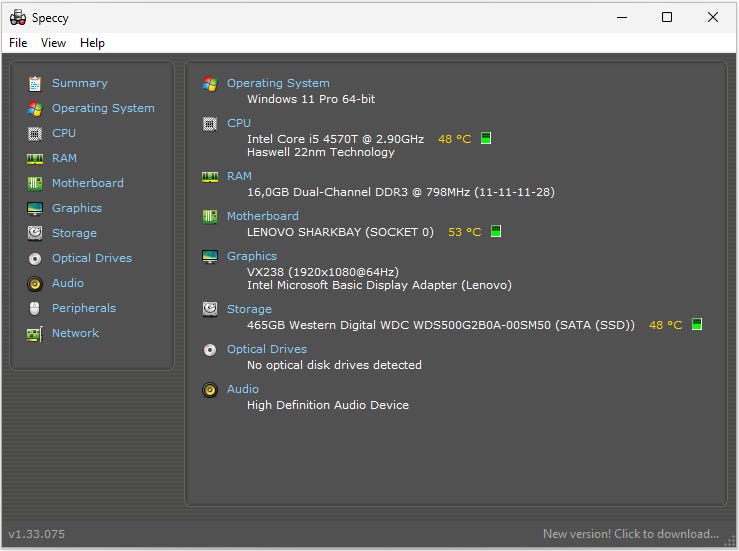Click the Summary clipboard icon in sidebar
Viewport: 739px width, 551px height.
[x=35, y=83]
